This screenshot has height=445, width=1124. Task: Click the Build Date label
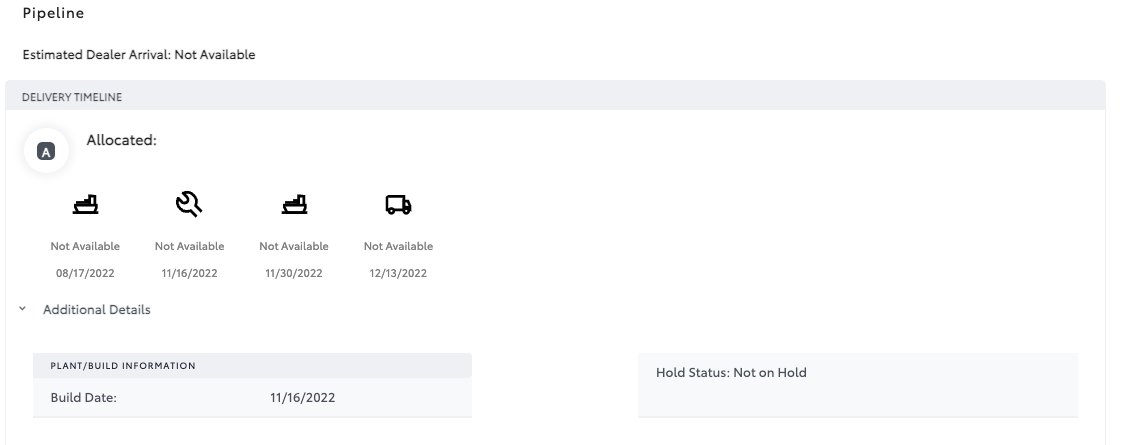[x=84, y=398]
